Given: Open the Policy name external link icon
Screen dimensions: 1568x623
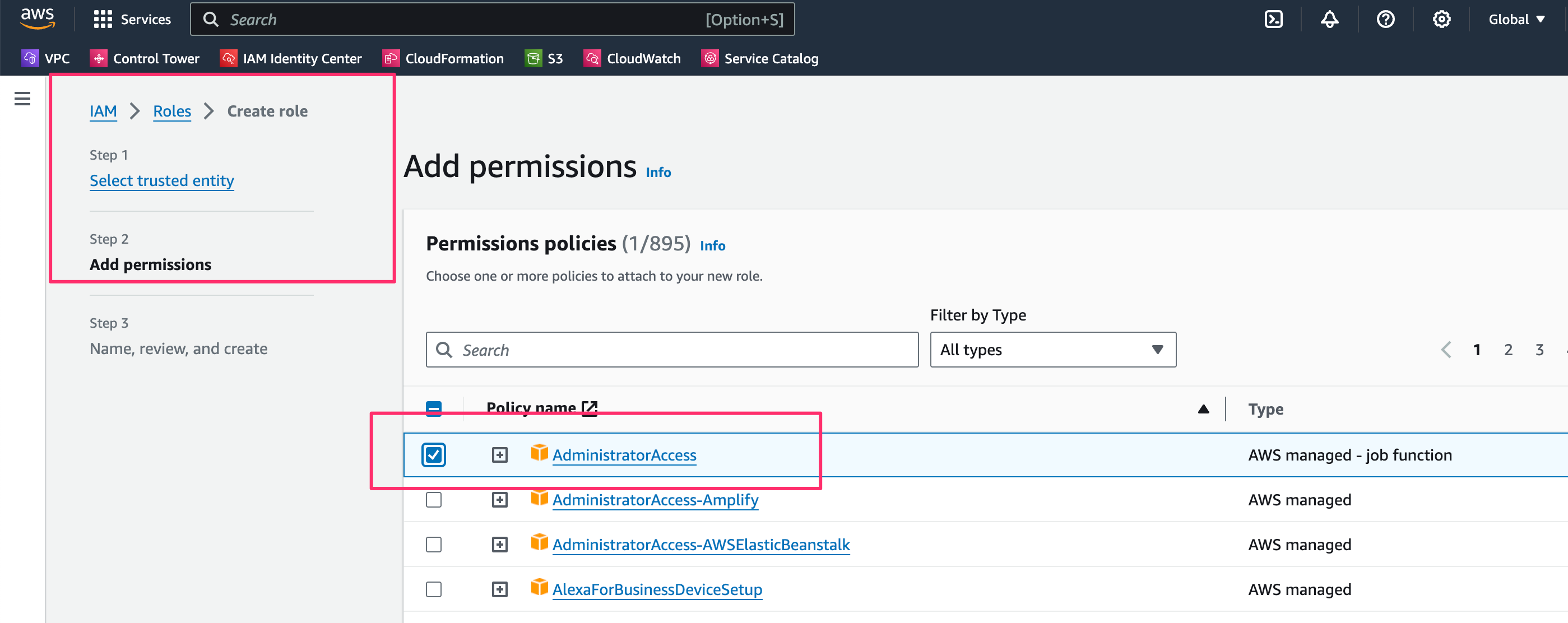Looking at the screenshot, I should (589, 408).
